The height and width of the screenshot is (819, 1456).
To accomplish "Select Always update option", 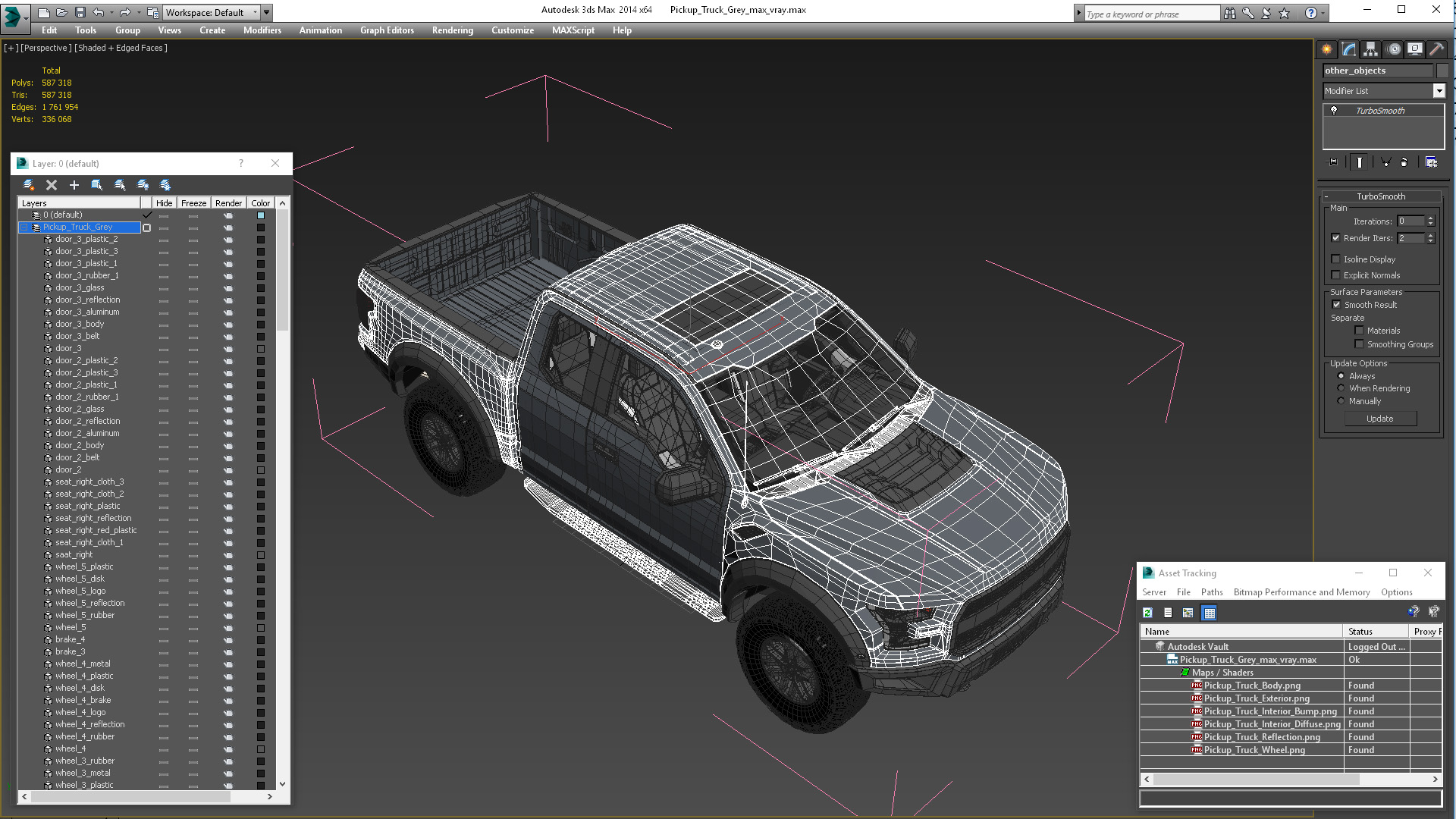I will 1341,376.
